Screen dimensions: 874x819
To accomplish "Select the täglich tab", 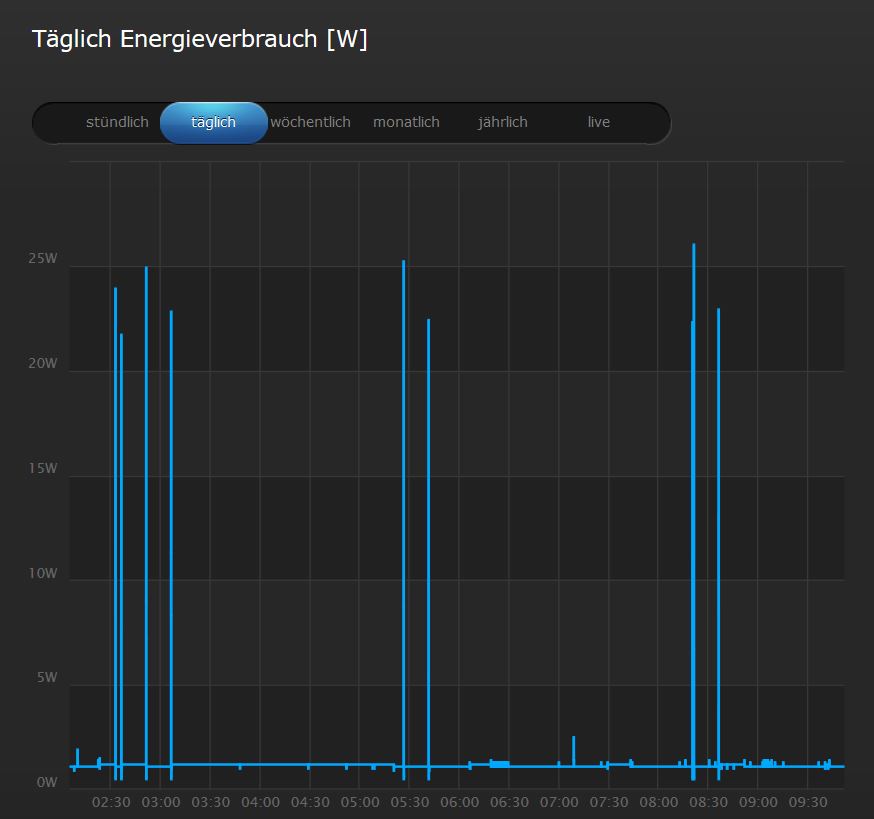I will tap(213, 122).
